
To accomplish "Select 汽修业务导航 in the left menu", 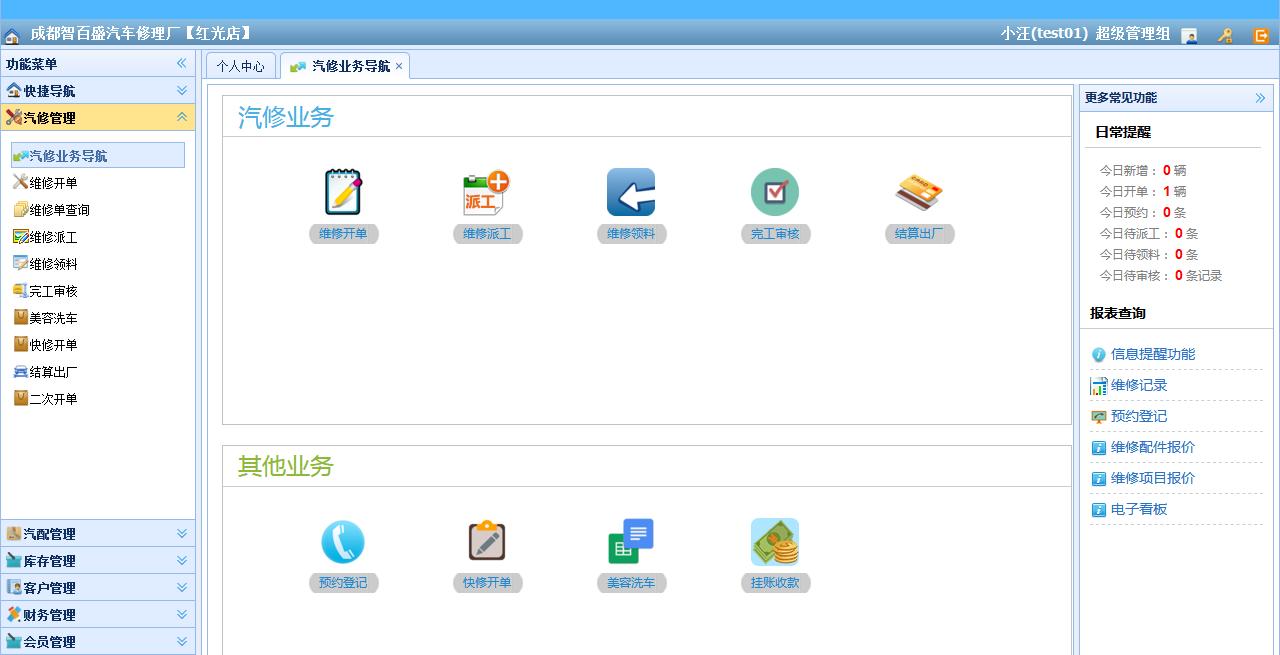I will (x=98, y=155).
